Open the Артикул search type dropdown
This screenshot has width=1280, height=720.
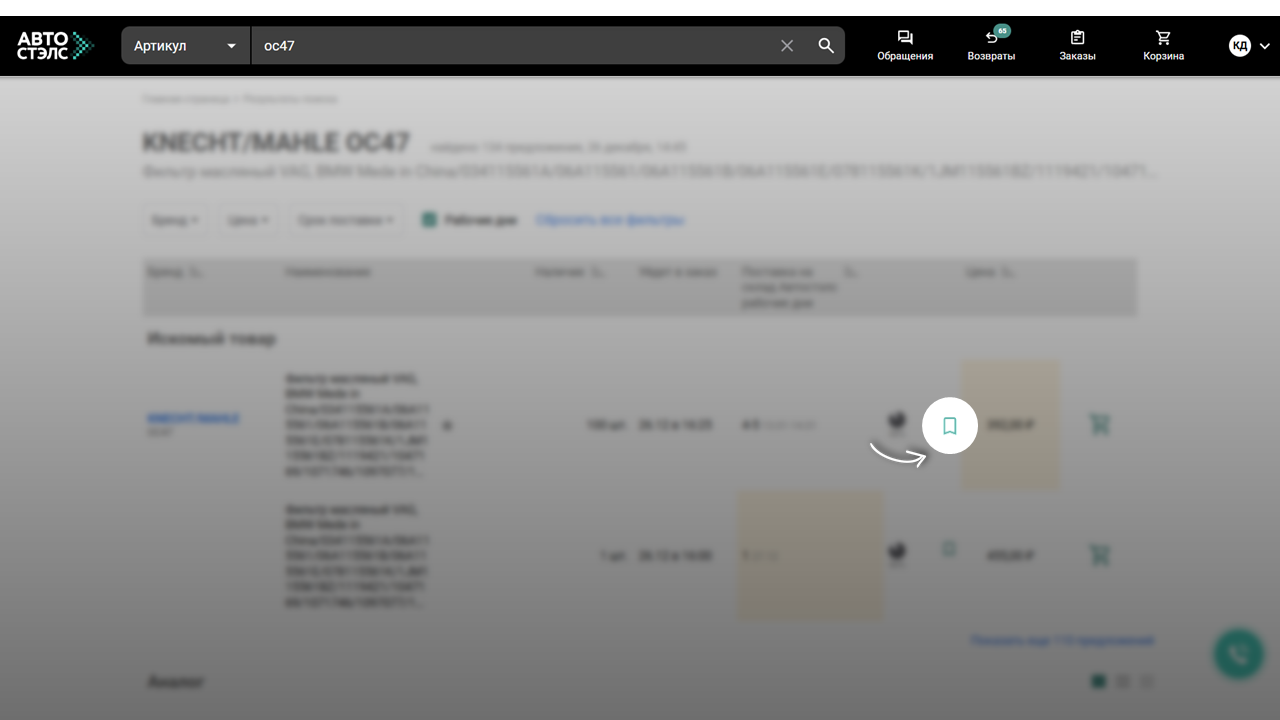186,46
